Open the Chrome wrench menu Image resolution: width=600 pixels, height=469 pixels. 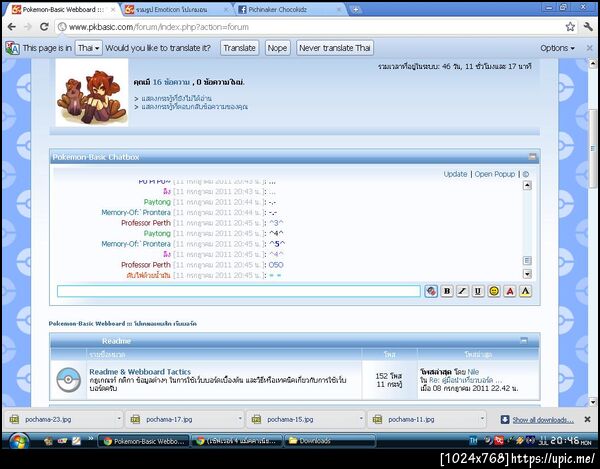click(588, 27)
